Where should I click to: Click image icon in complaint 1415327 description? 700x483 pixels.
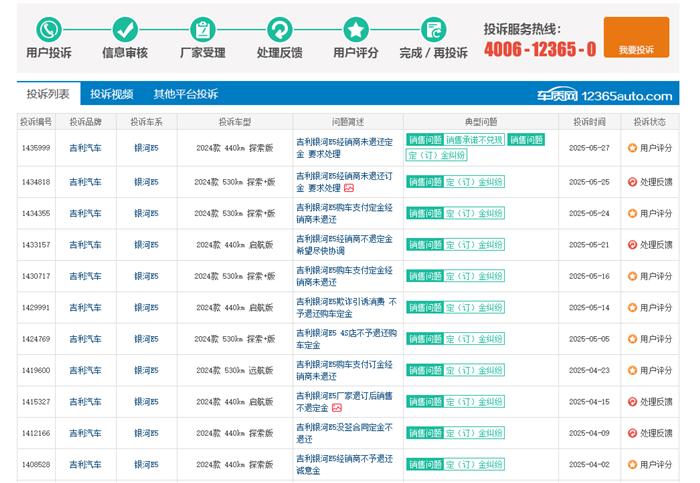click(337, 408)
